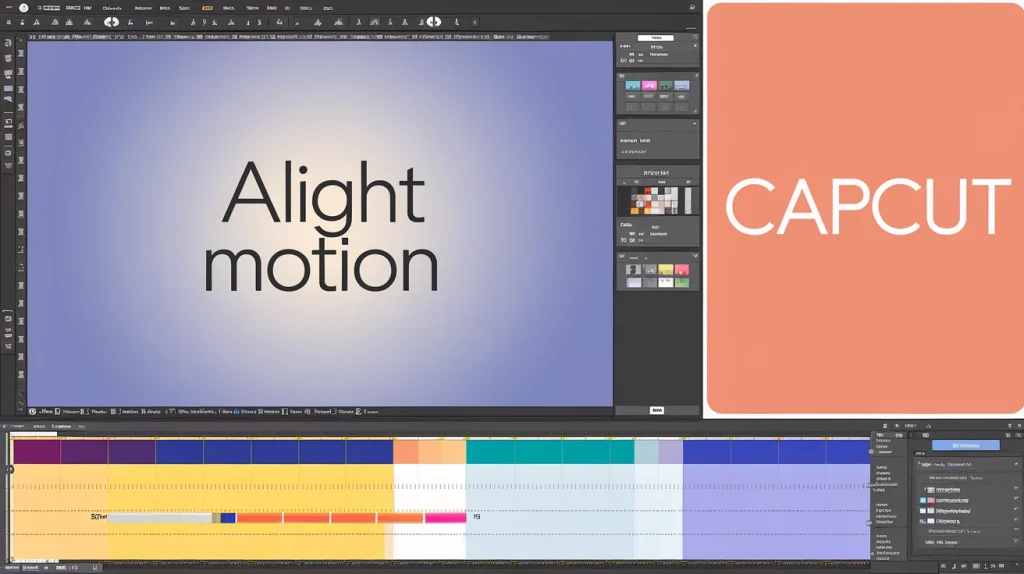The image size is (1024, 574).
Task: Select the "Alight motion" text on the canvas
Action: click(321, 226)
